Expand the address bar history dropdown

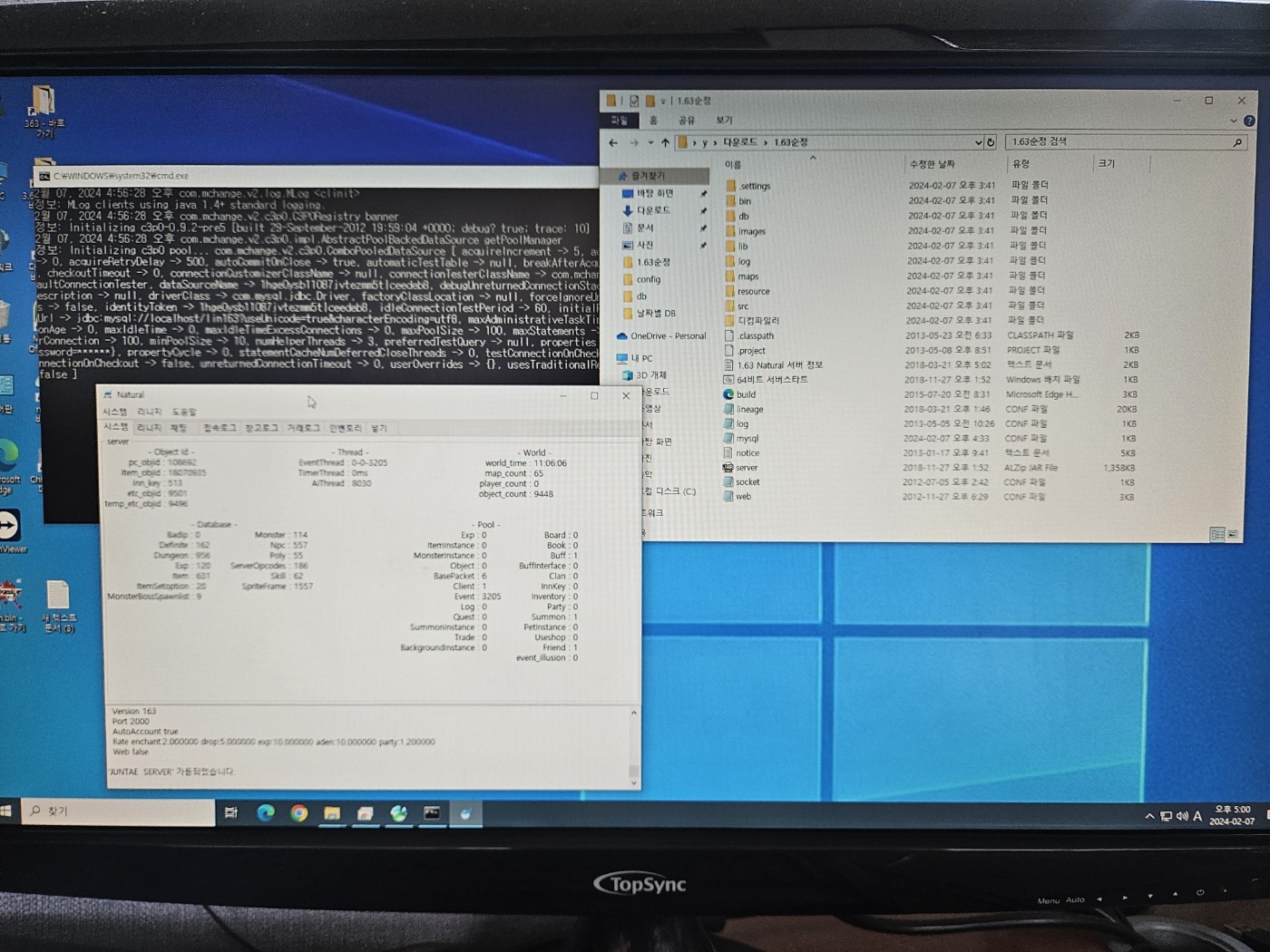[x=978, y=142]
